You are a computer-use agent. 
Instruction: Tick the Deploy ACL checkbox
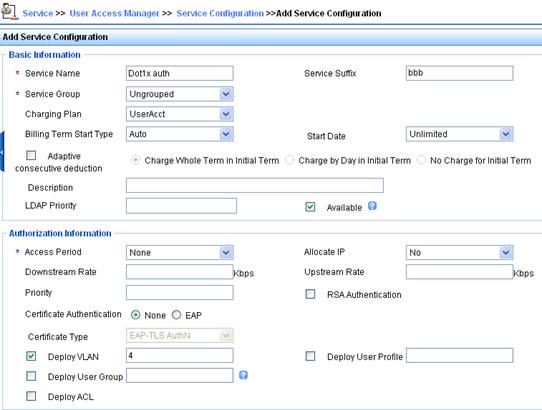click(31, 396)
